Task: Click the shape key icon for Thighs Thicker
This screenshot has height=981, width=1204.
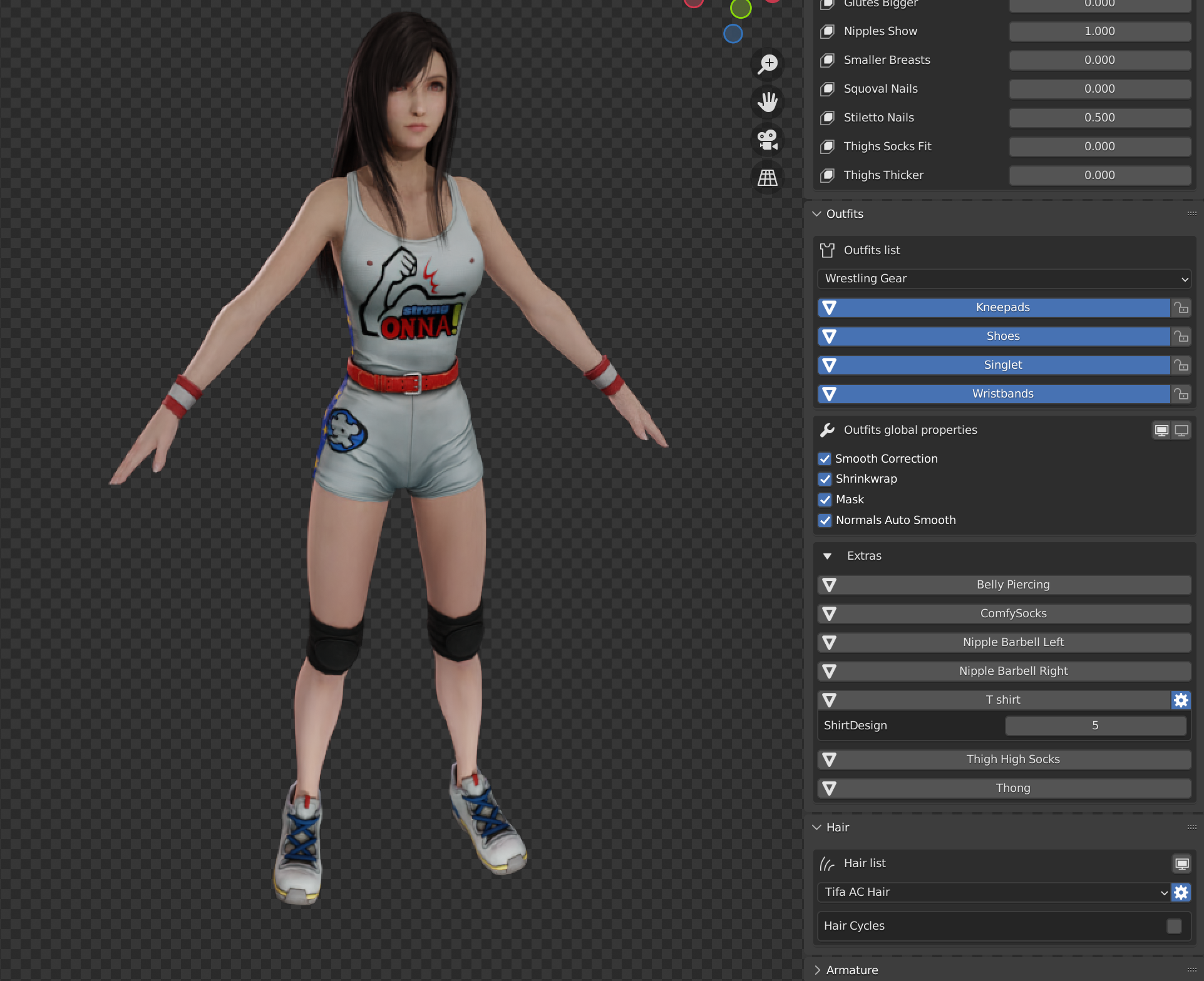Action: (x=828, y=175)
